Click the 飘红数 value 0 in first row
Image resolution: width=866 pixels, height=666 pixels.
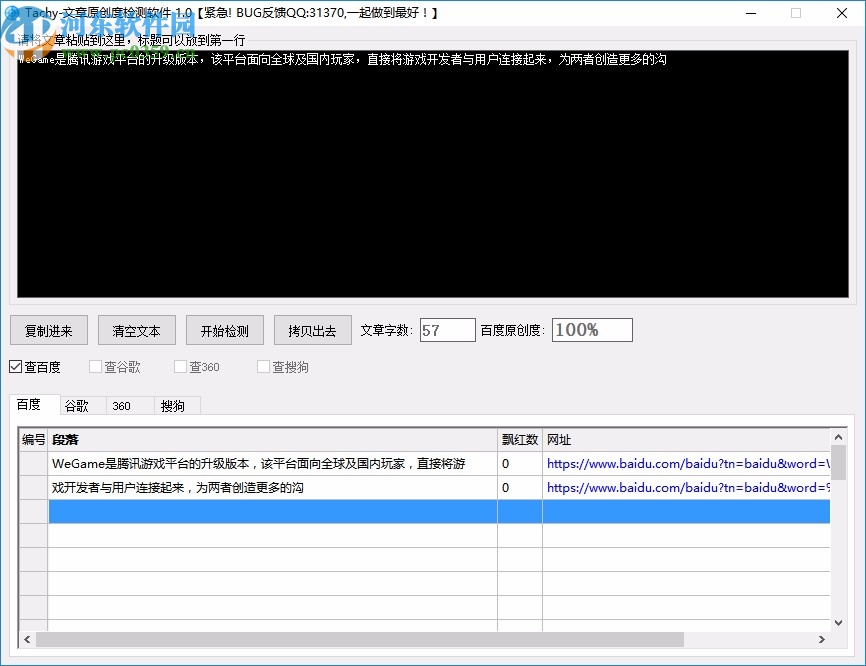coord(520,463)
